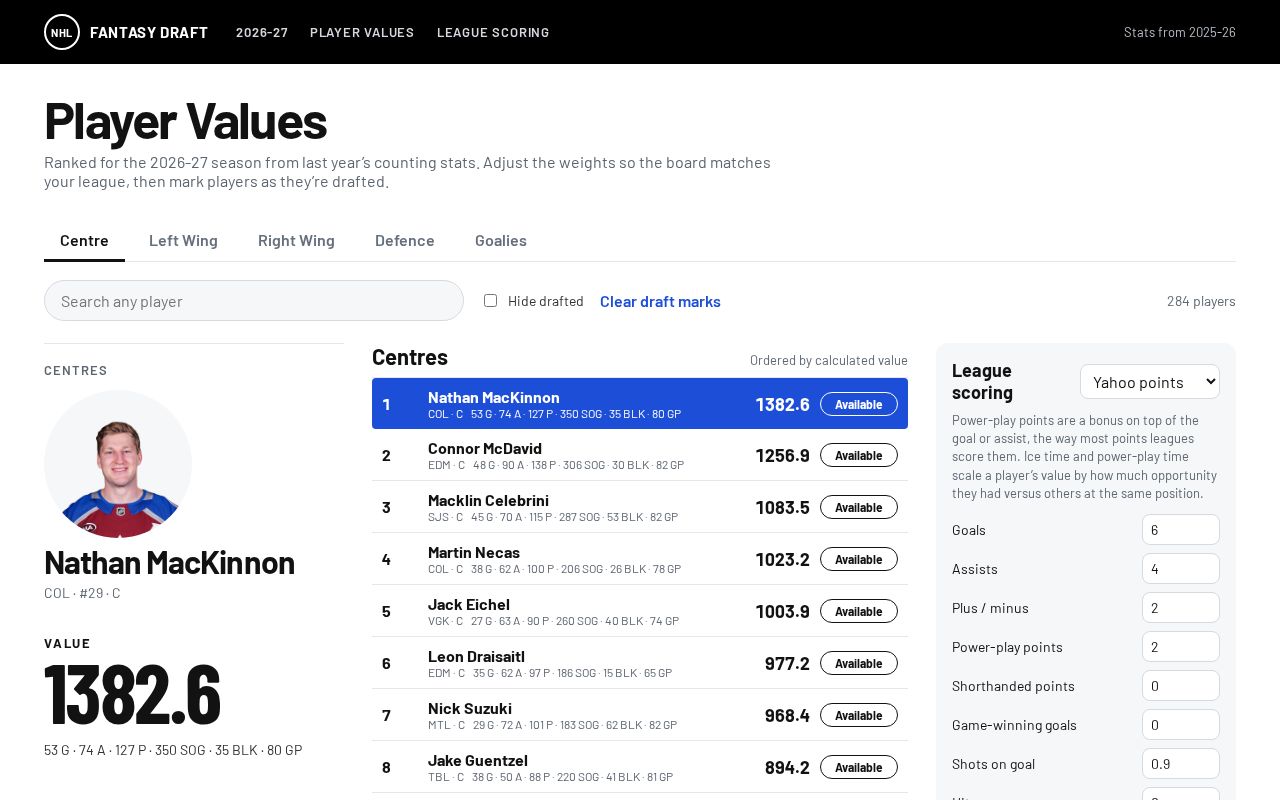Select Leon Draisaitl in the list
The width and height of the screenshot is (1280, 800).
(640, 663)
